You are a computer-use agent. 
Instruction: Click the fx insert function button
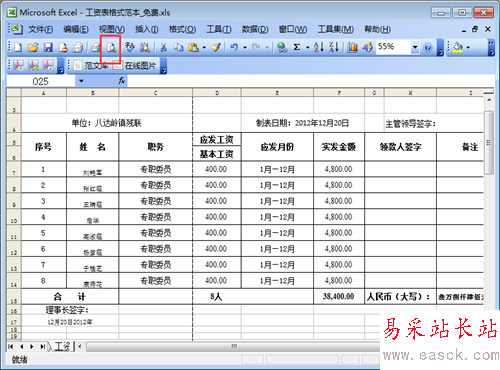(122, 81)
